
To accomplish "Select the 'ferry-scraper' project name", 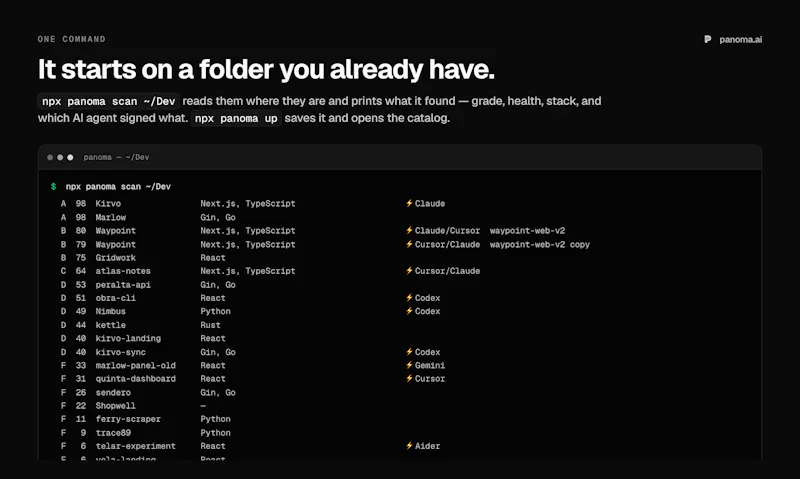I will (x=128, y=419).
